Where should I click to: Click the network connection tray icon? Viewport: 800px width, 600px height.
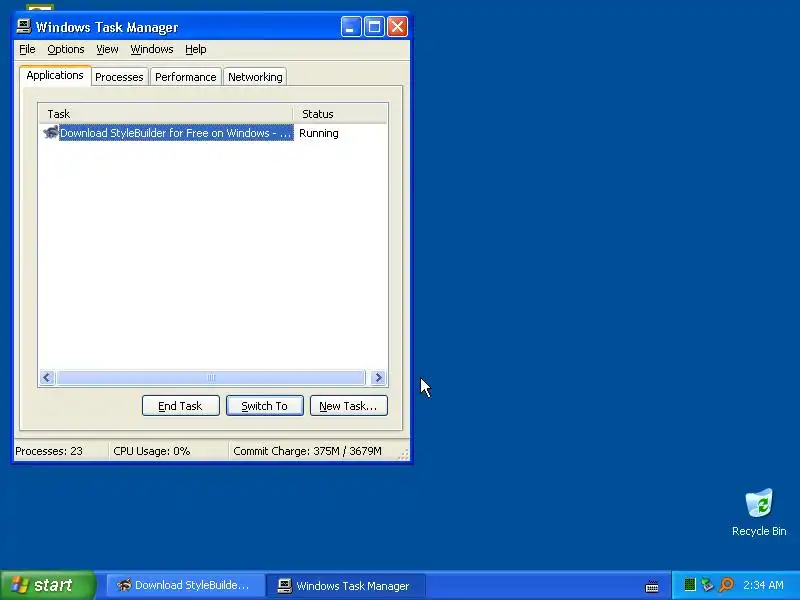707,585
